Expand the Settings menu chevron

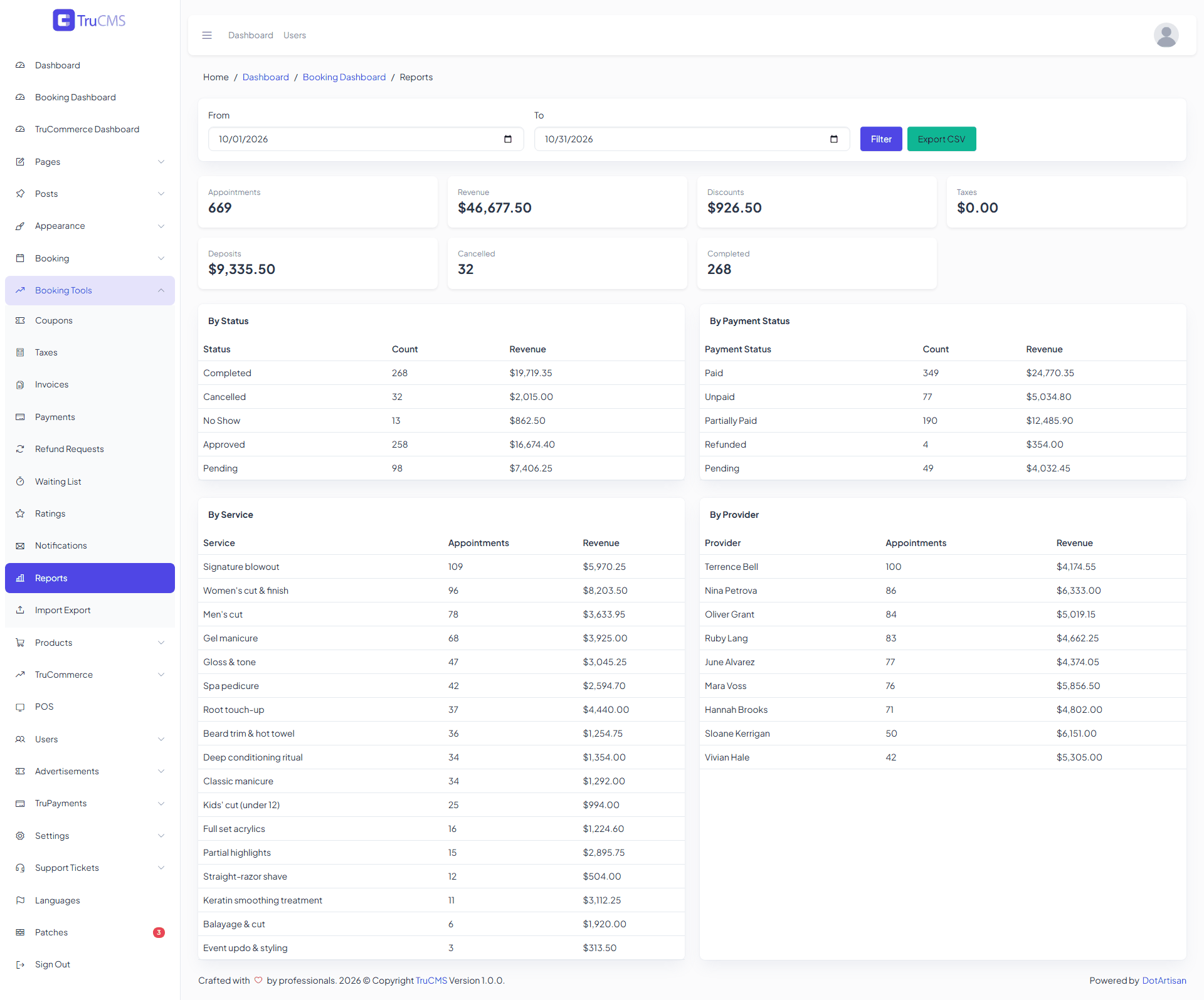pyautogui.click(x=161, y=836)
